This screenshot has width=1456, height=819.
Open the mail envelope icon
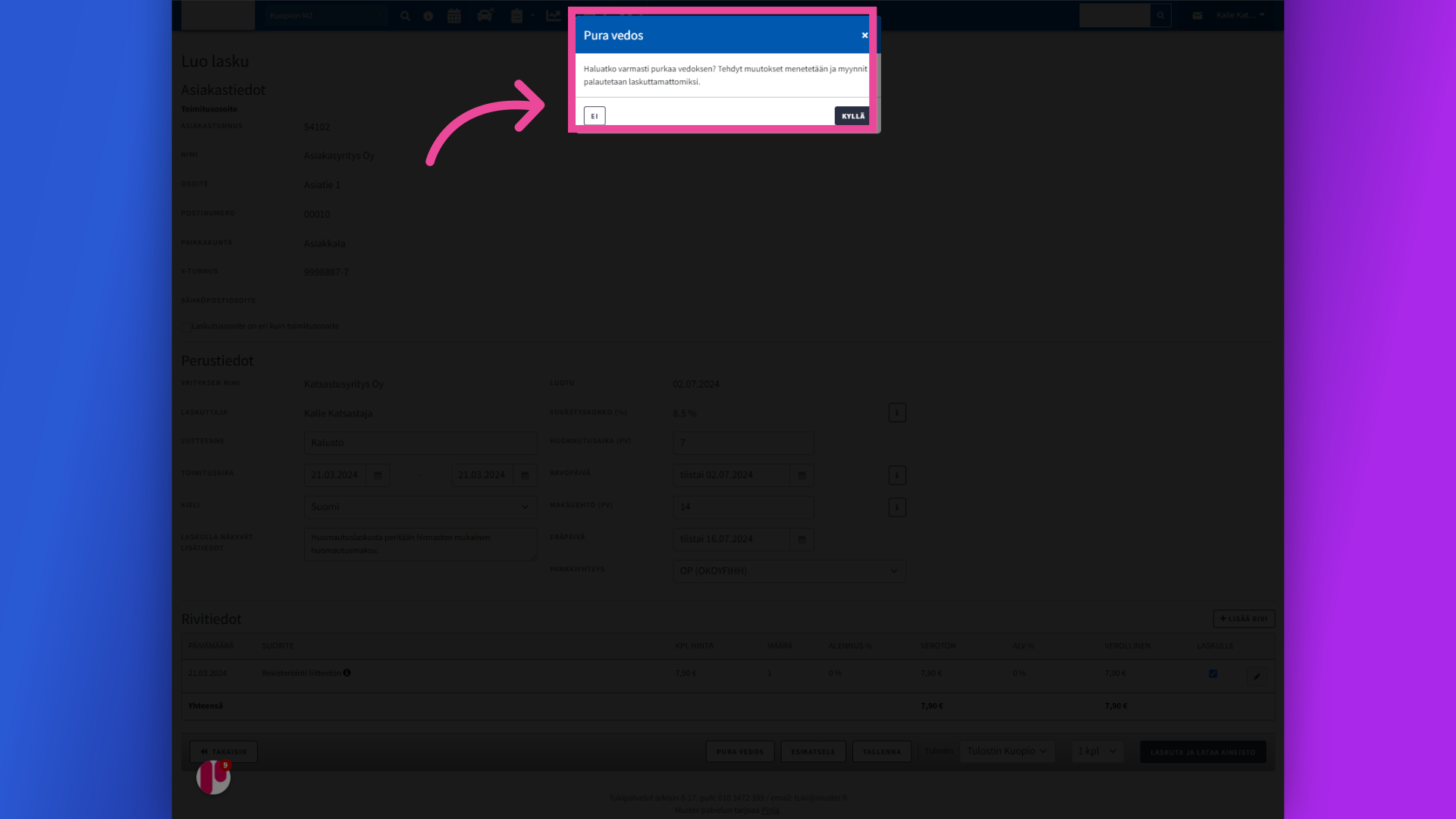[1197, 15]
